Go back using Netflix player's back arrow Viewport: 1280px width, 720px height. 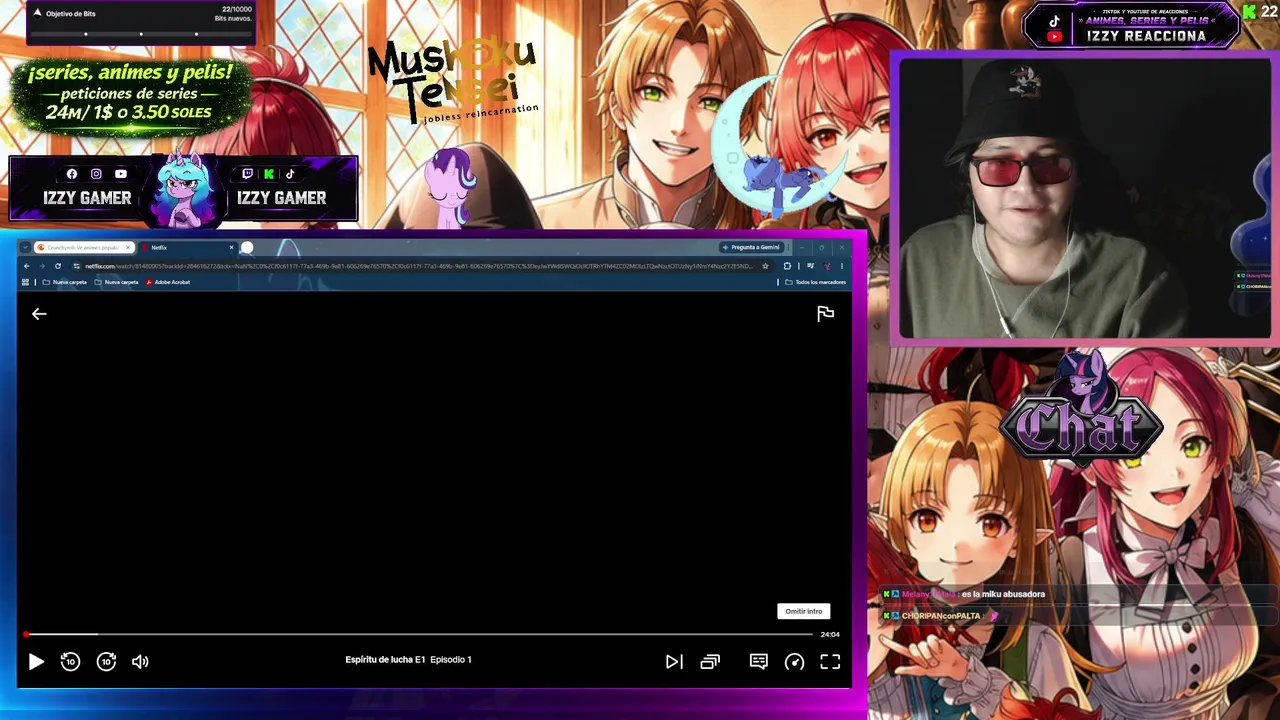click(39, 314)
